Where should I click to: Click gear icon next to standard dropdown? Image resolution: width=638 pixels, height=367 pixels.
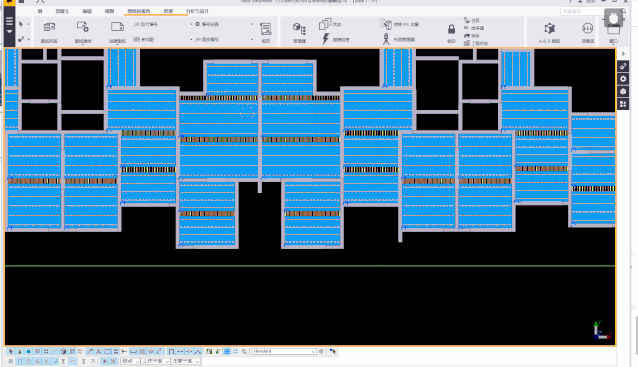click(x=321, y=352)
